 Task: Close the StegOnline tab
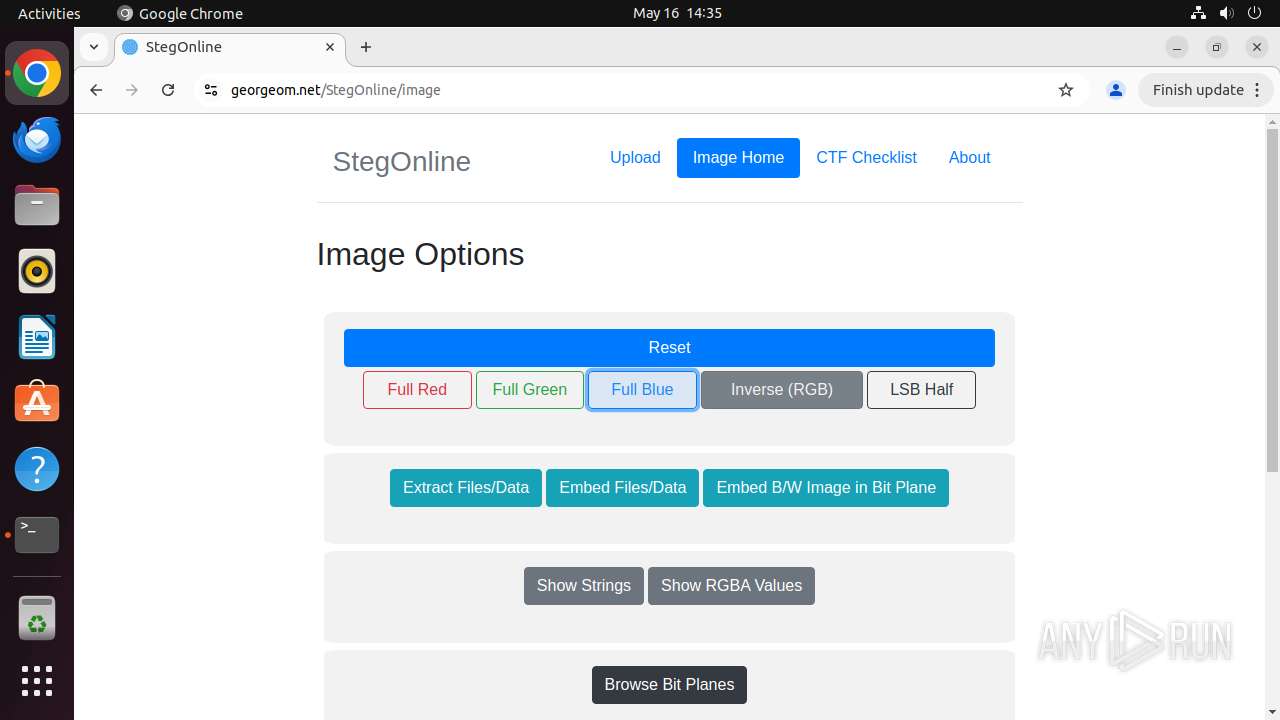coord(330,47)
